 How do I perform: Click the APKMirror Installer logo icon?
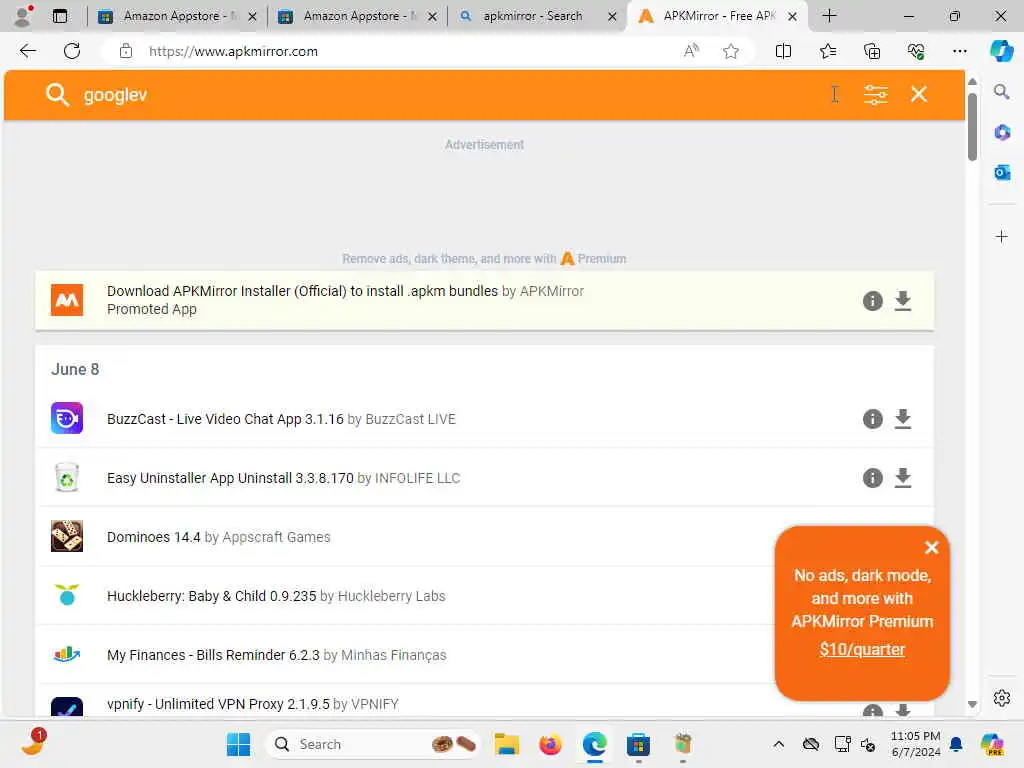pos(67,300)
